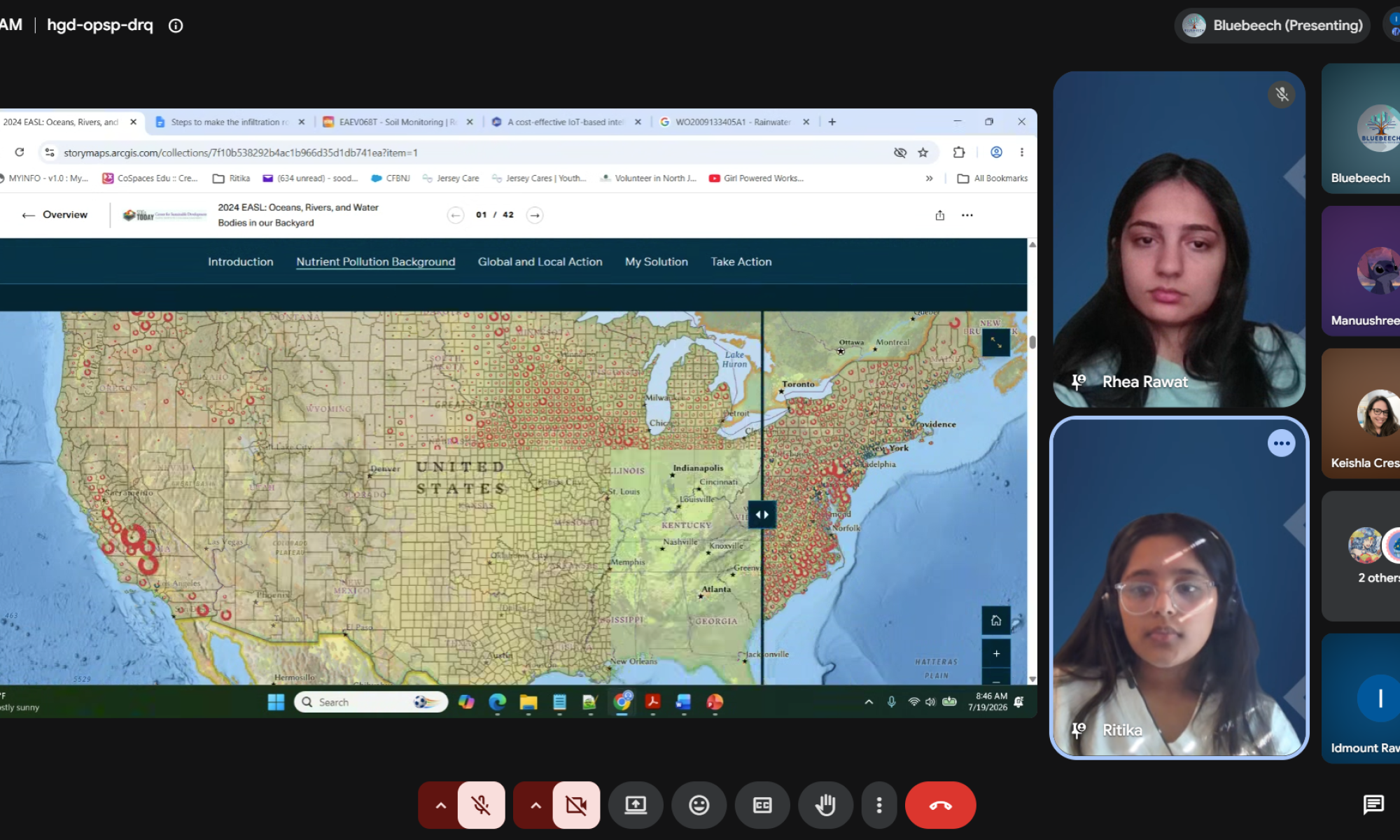Leave the call with red hang-up button

tap(940, 805)
